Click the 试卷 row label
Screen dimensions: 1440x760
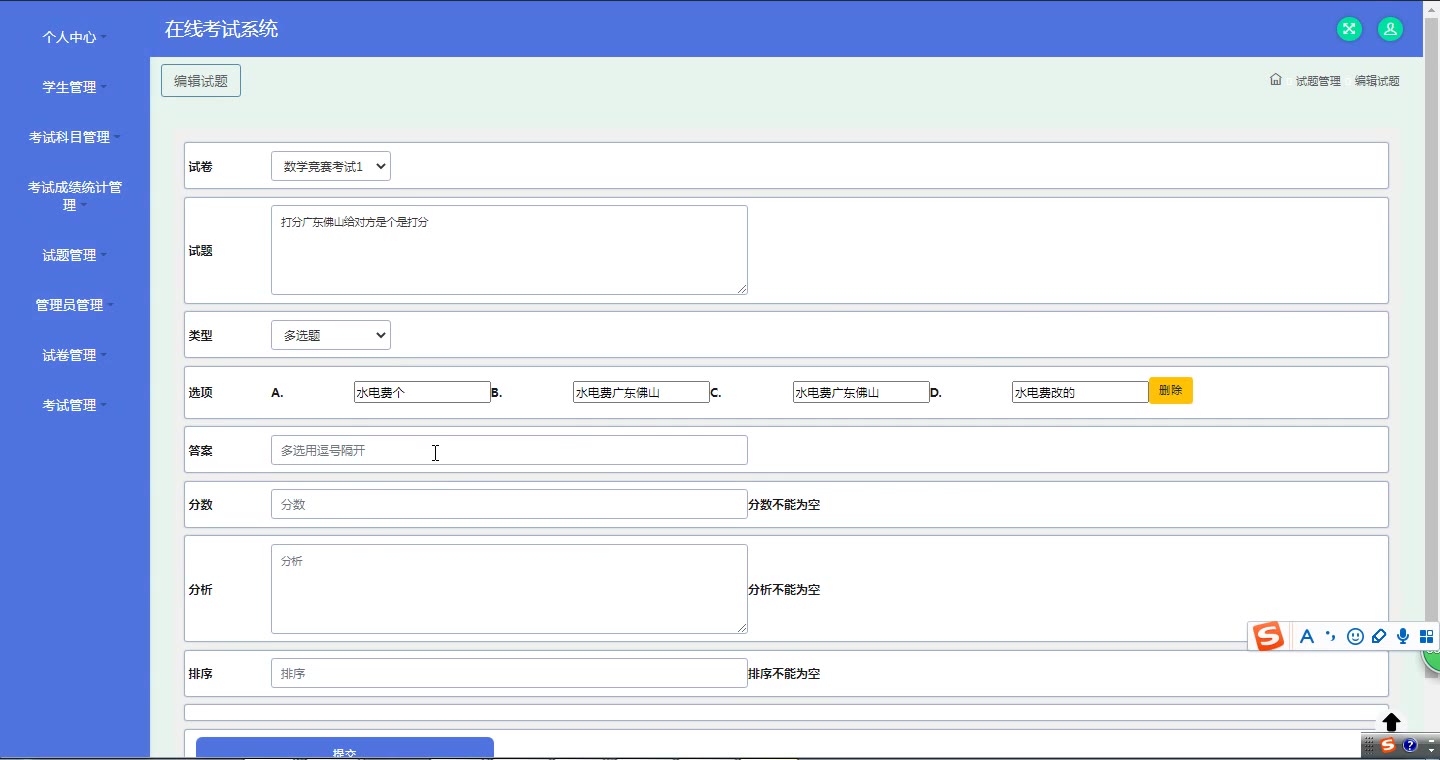click(200, 167)
